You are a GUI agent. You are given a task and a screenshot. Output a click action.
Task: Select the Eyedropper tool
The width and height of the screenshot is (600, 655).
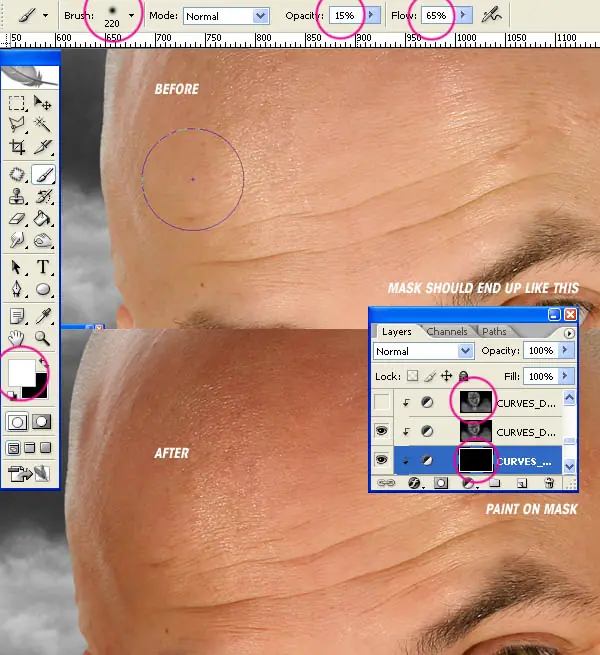click(43, 316)
